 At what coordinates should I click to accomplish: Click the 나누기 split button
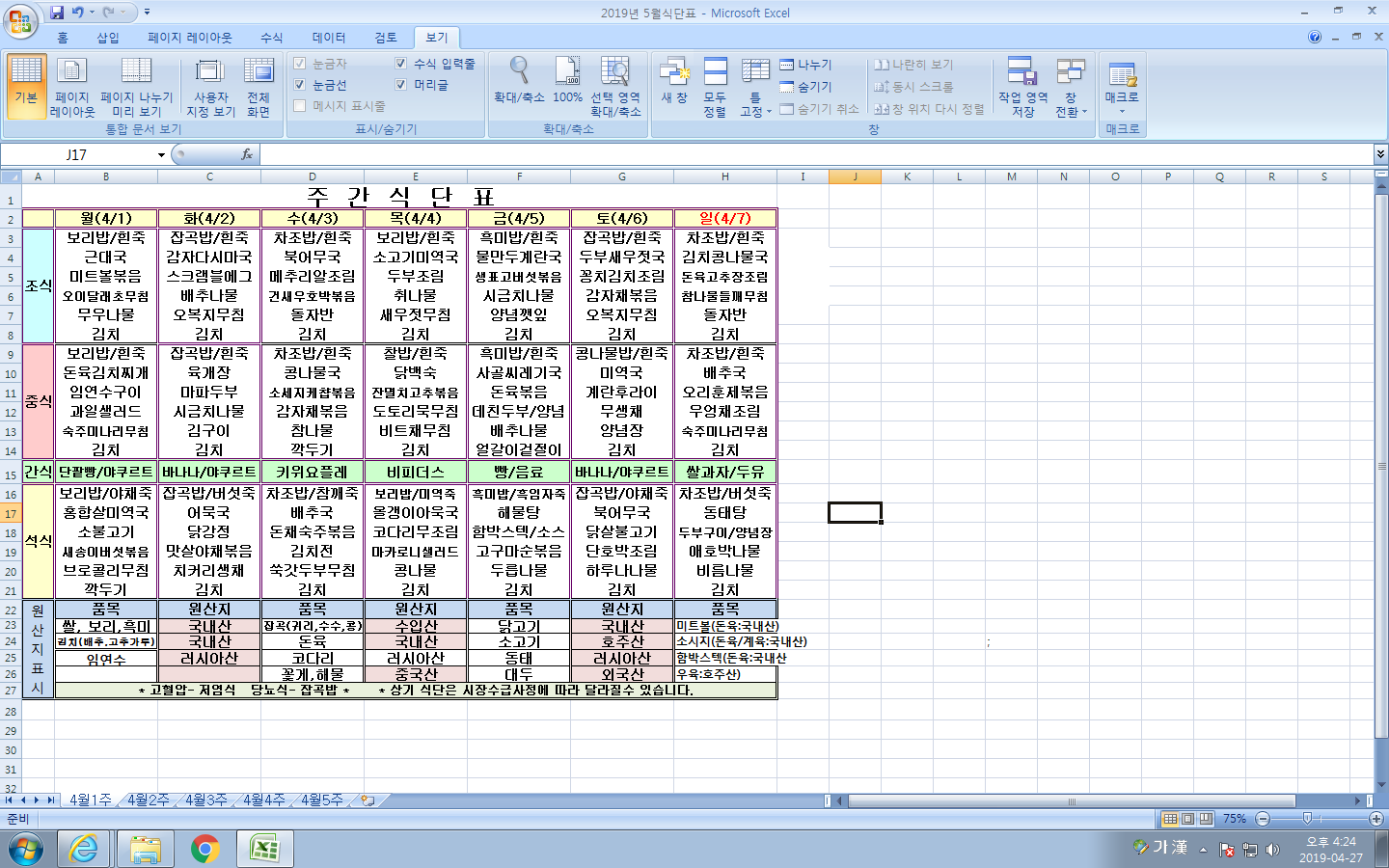tap(805, 65)
